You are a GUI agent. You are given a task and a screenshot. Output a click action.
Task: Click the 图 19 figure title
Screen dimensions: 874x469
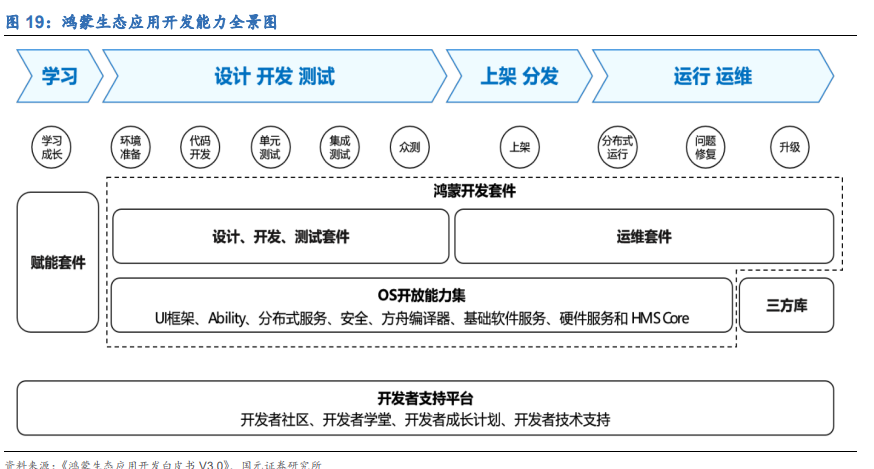[x=142, y=22]
